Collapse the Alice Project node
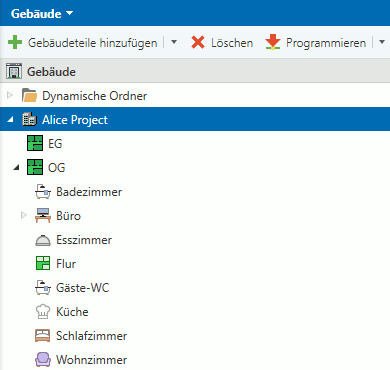The image size is (390, 370). 10,119
